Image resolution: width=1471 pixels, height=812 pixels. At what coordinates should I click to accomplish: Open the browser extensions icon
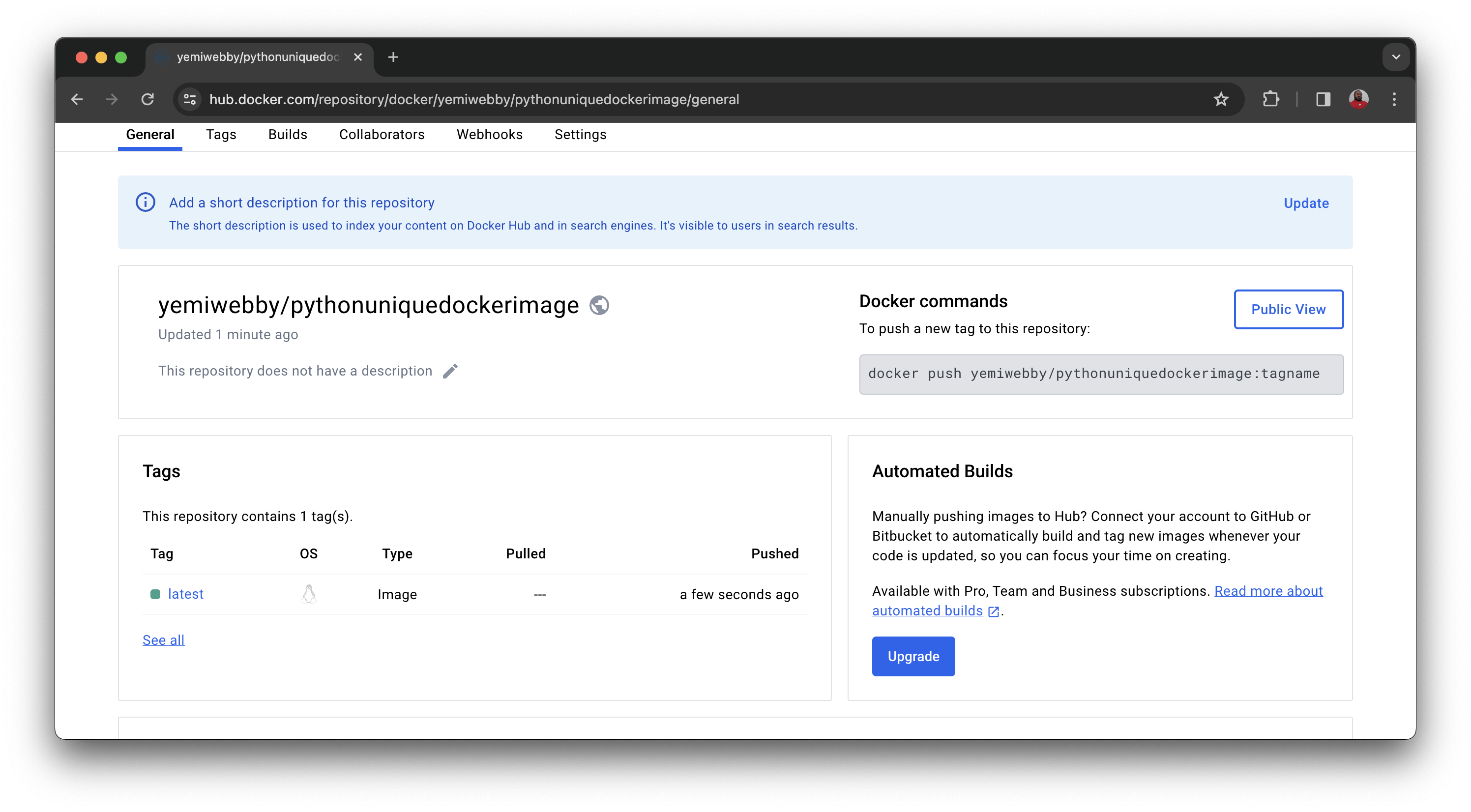(x=1270, y=99)
